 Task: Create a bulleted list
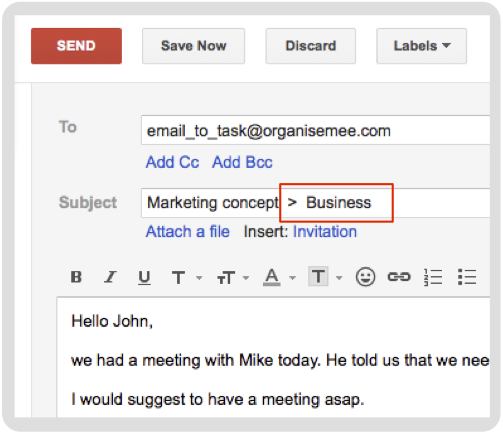pos(467,277)
